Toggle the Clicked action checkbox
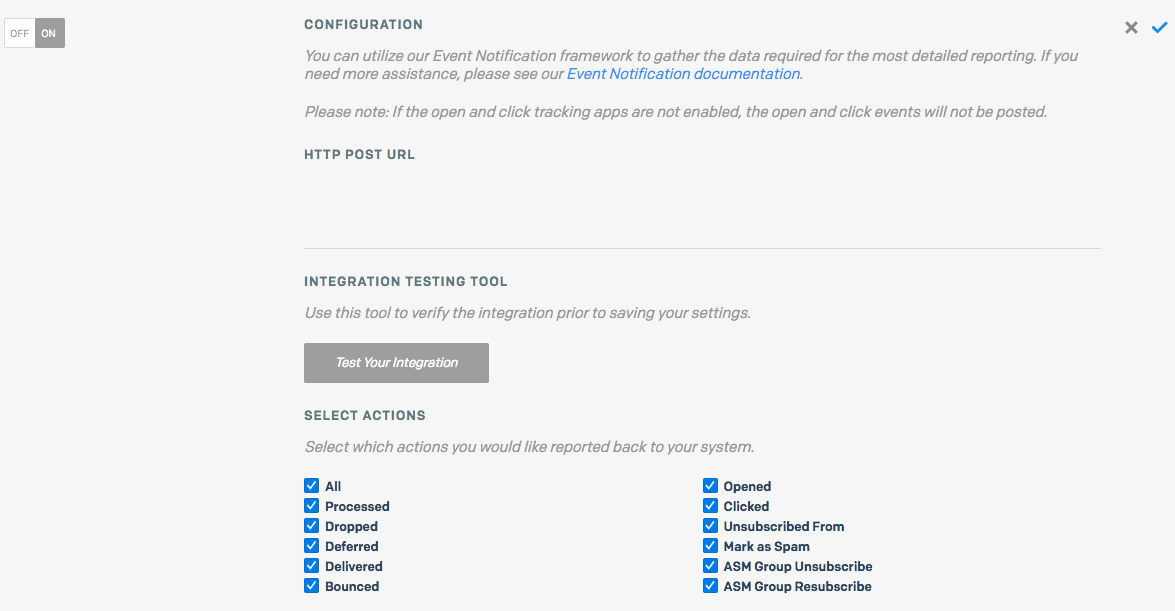Screen dimensions: 1175x611 click(x=710, y=506)
